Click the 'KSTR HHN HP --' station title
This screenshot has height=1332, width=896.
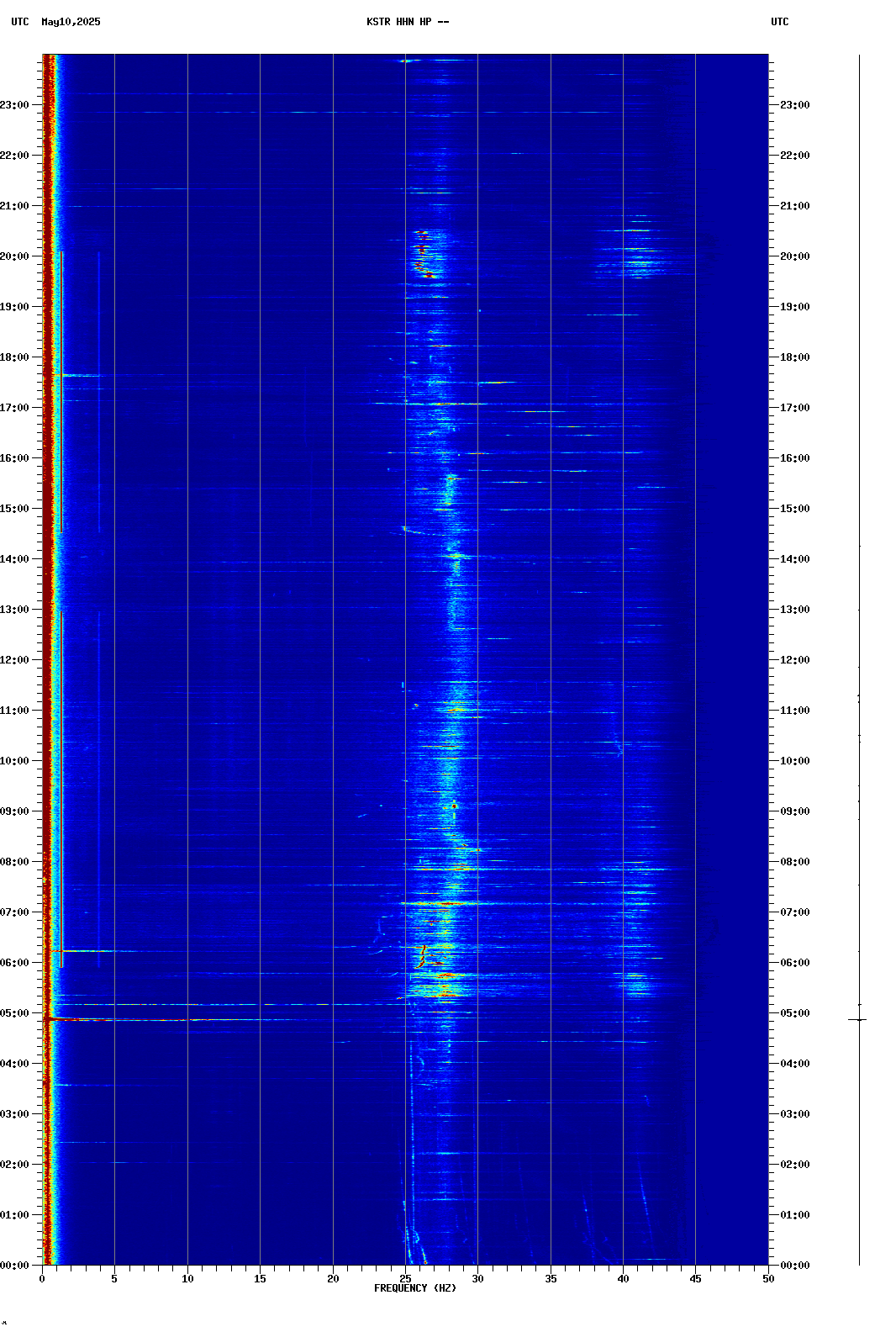[x=408, y=22]
